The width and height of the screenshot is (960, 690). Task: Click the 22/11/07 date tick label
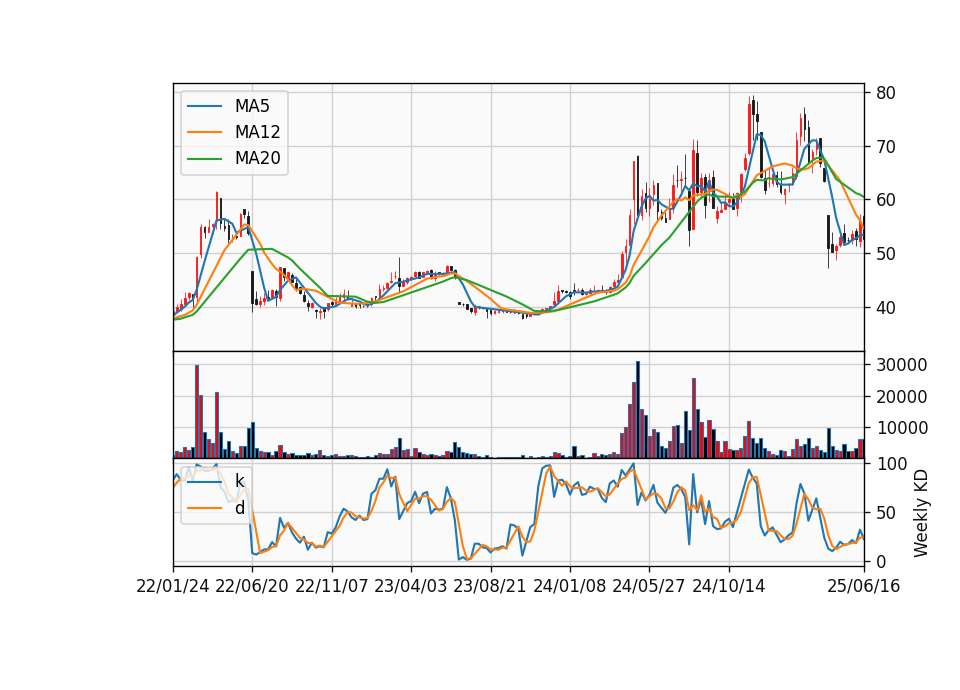point(332,586)
